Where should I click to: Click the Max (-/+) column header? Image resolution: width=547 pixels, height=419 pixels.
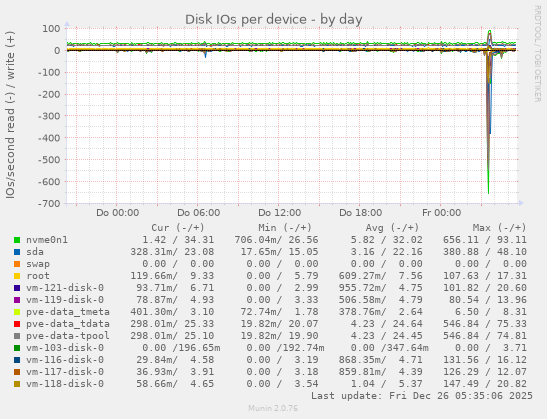pos(499,228)
